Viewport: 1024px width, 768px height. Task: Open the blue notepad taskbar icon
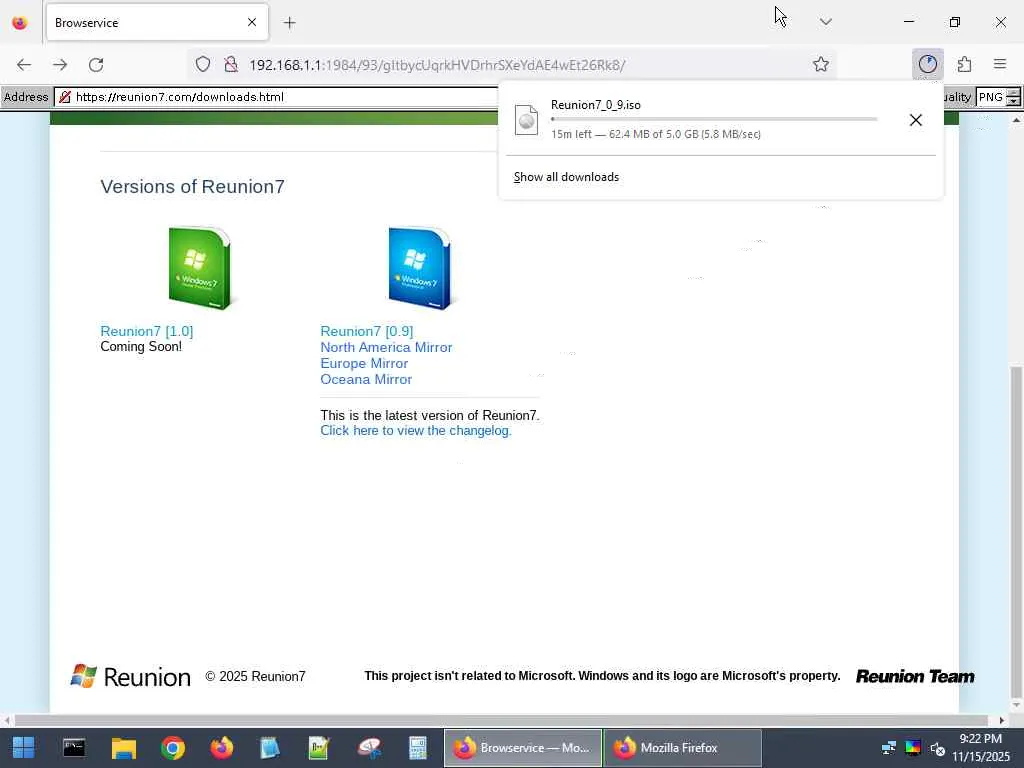pyautogui.click(x=270, y=748)
